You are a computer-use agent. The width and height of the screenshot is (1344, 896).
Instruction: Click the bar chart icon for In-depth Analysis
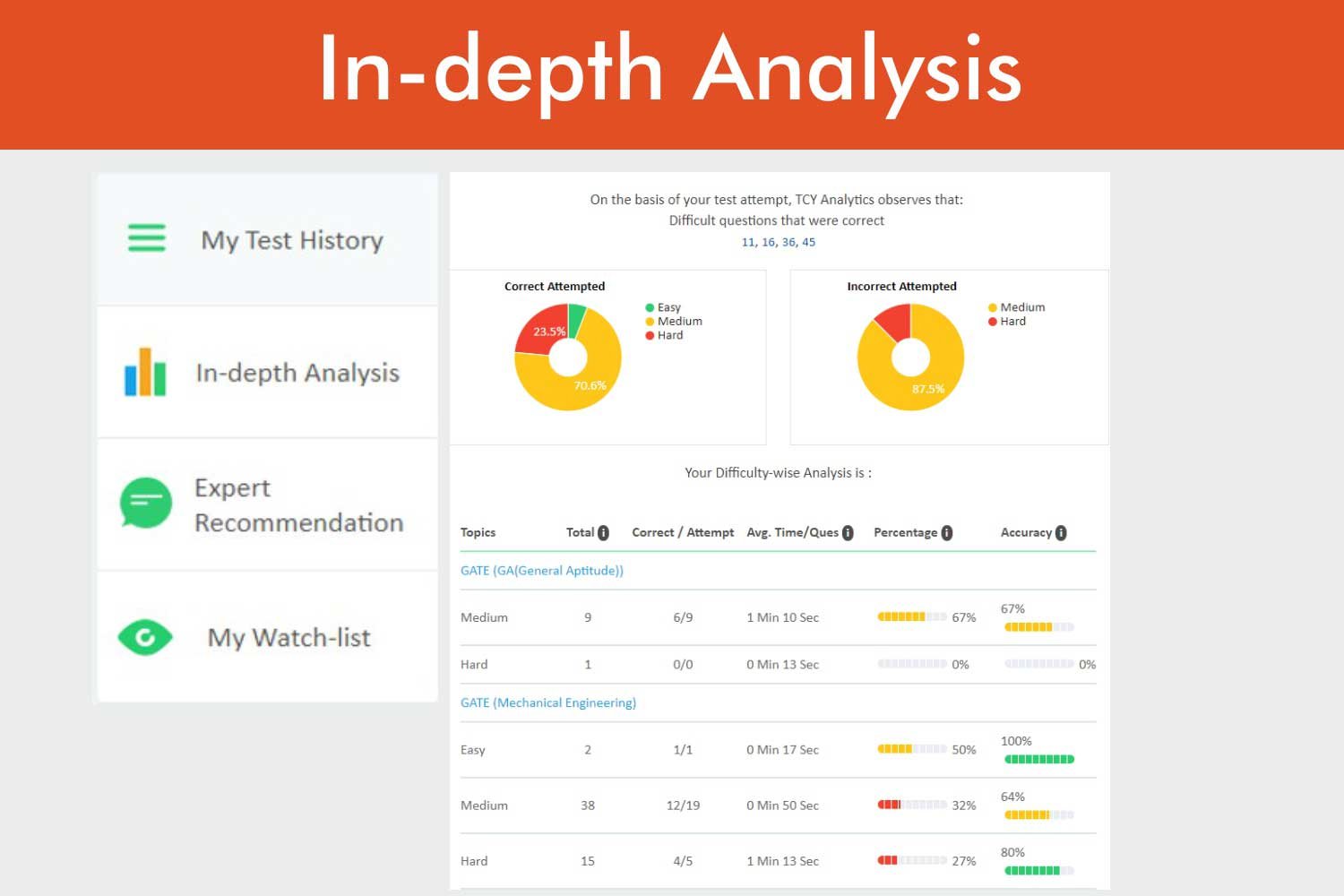pos(145,372)
